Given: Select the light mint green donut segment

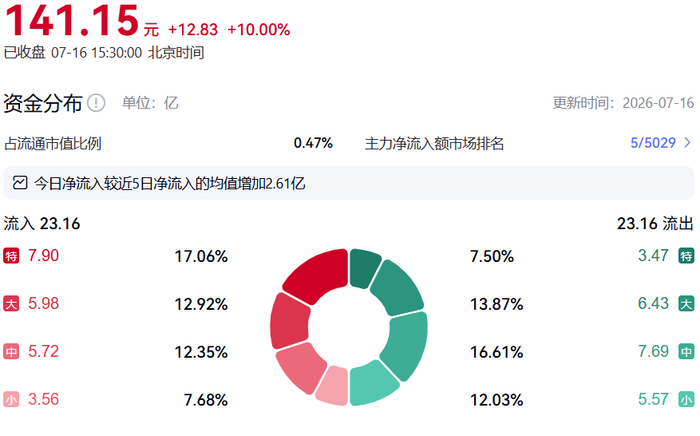Looking at the screenshot, I should [370, 384].
